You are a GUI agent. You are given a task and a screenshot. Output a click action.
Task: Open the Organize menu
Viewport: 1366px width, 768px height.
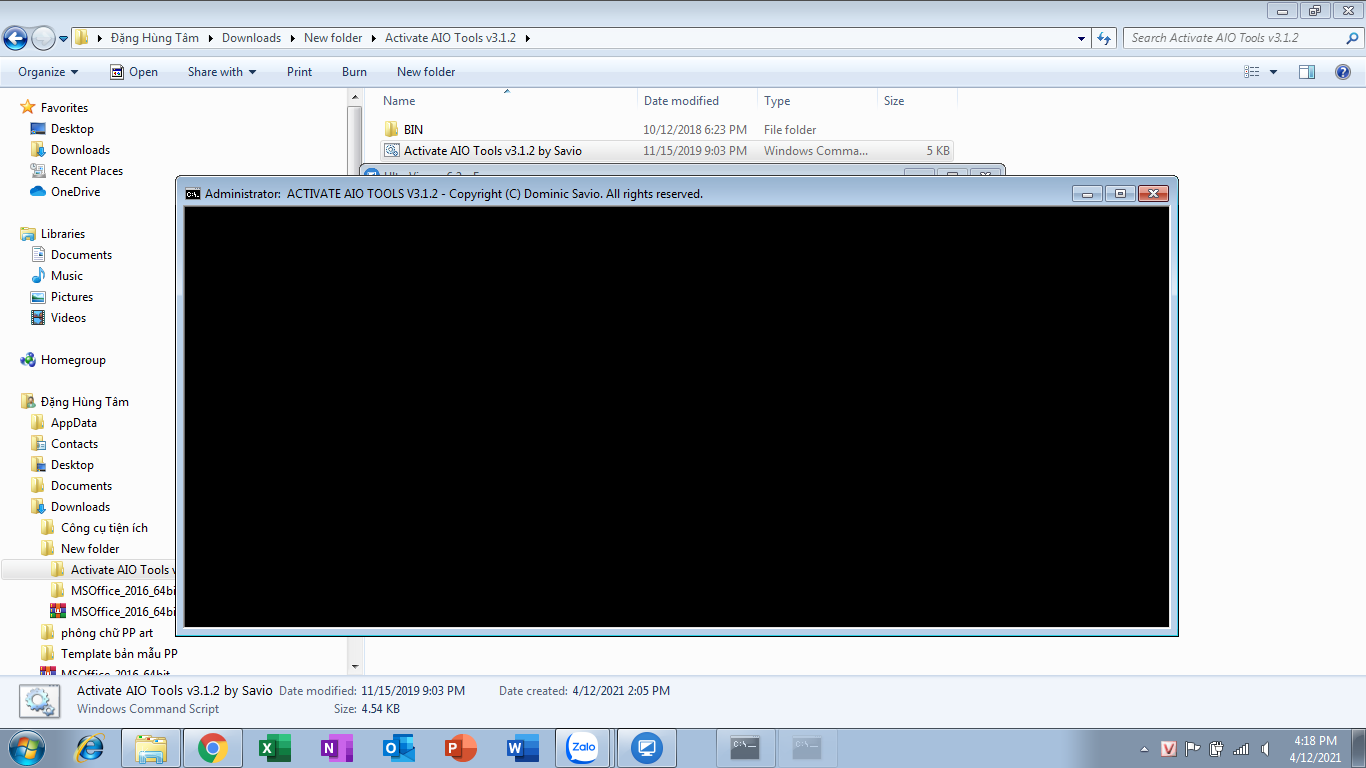(48, 72)
